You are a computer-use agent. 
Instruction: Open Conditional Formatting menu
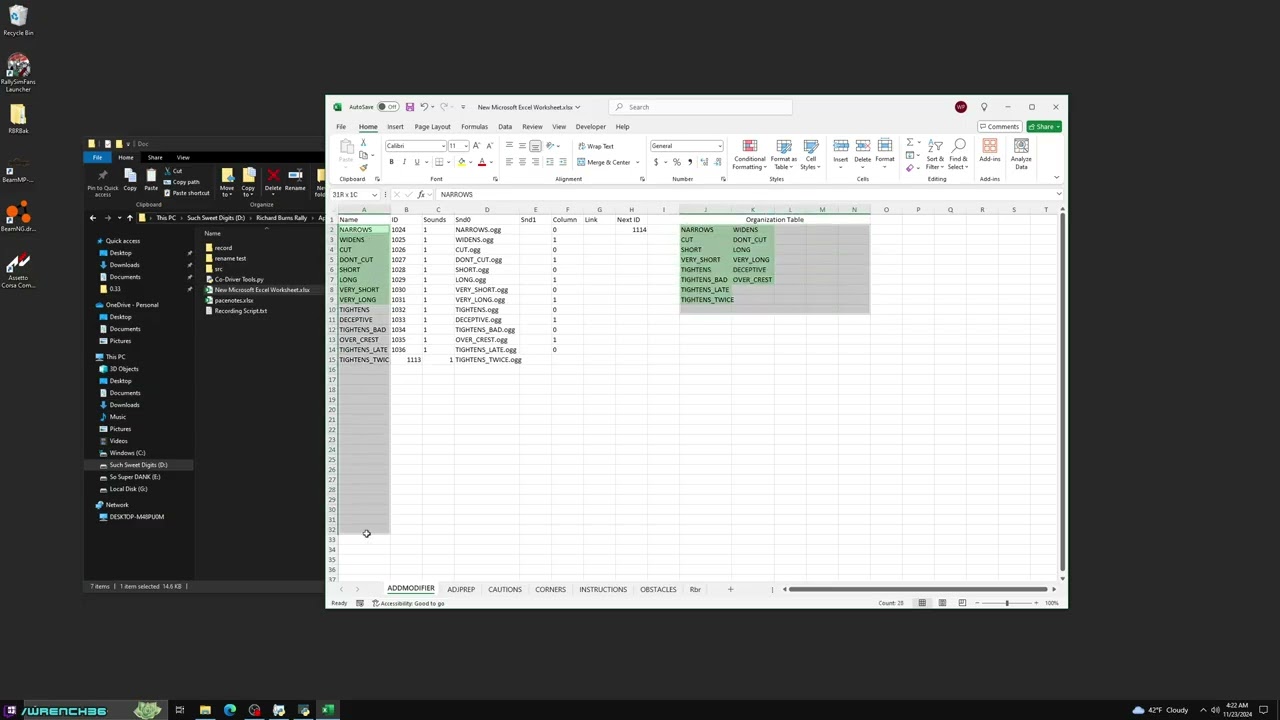click(750, 154)
